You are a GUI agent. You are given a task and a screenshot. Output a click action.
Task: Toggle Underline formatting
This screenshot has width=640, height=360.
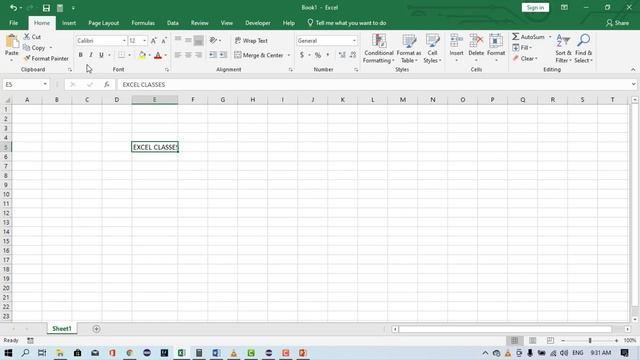[x=101, y=55]
